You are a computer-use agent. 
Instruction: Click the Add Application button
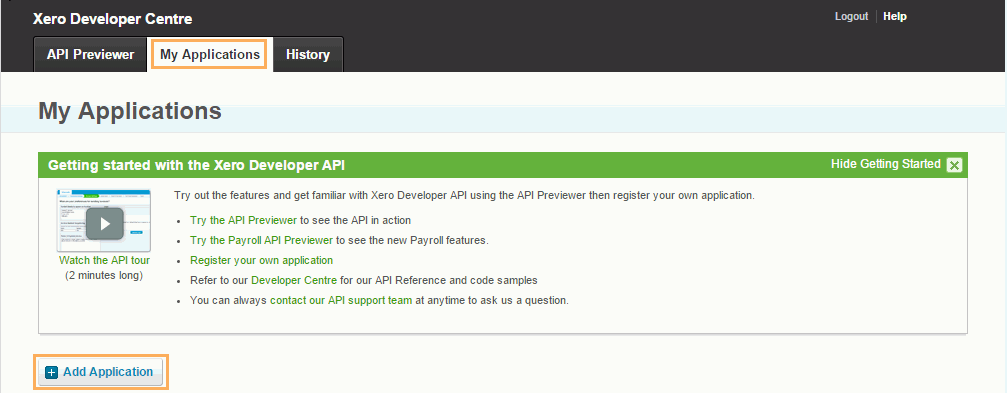pos(100,372)
